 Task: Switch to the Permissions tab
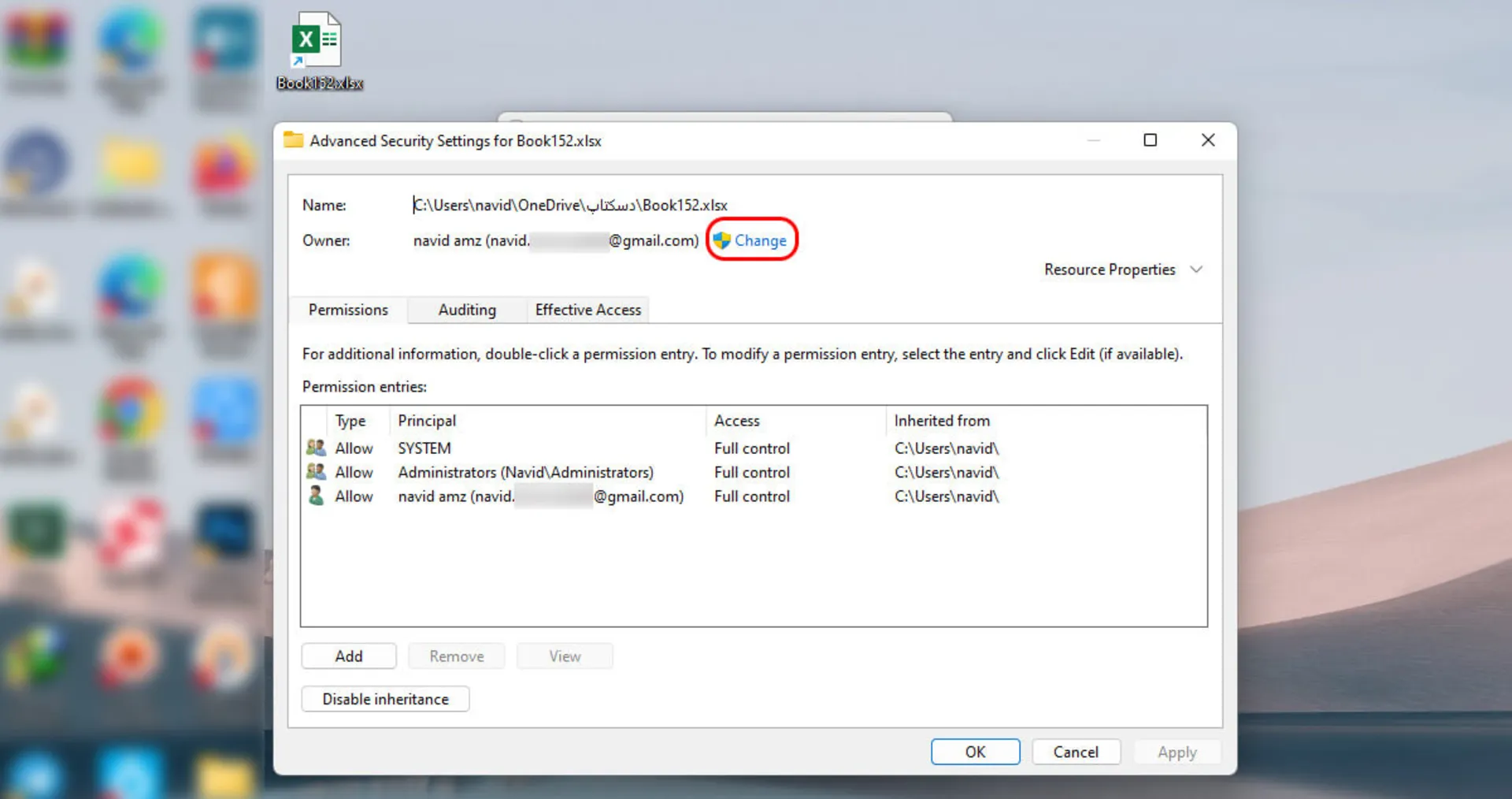(x=348, y=310)
